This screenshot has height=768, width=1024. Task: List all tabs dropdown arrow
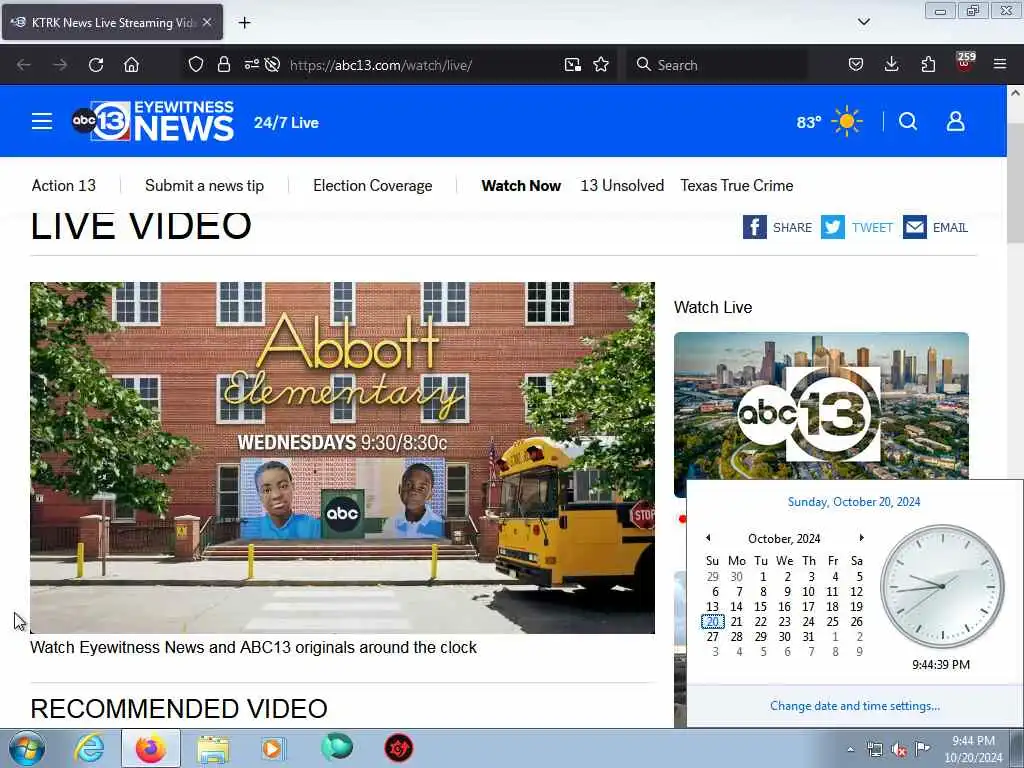863,22
